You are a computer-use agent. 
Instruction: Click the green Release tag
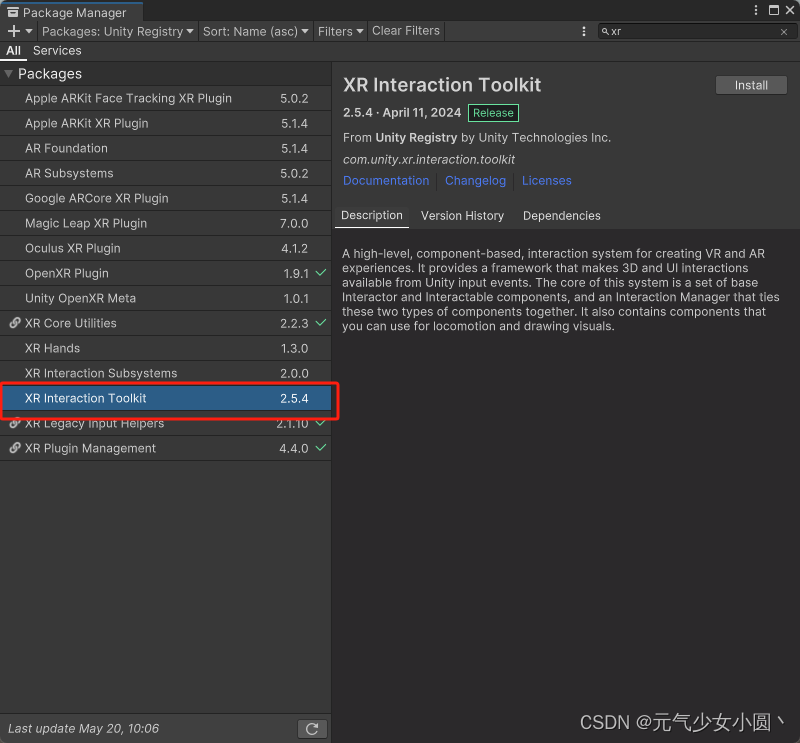tap(493, 113)
